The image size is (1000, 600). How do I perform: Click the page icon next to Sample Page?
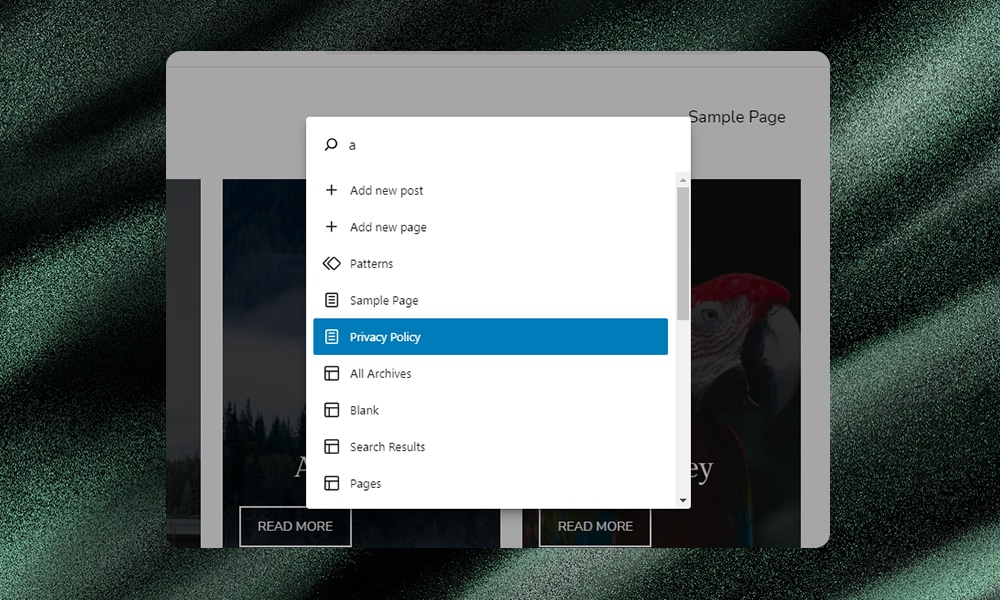(x=331, y=299)
